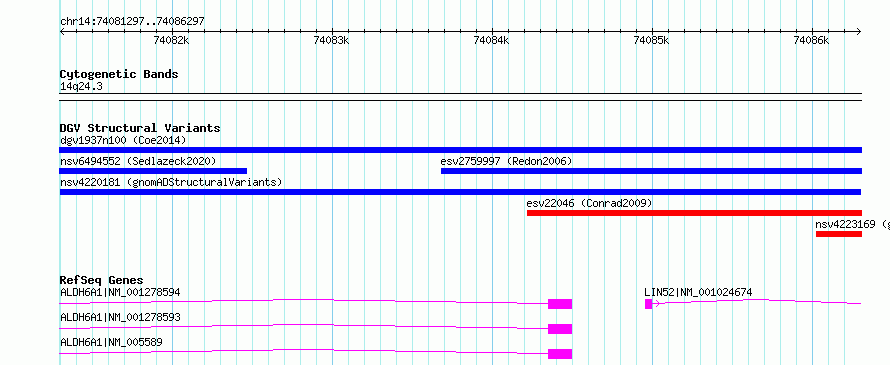The width and height of the screenshot is (890, 365).
Task: Click the ruler's right arrowhead
Action: pyautogui.click(x=859, y=31)
